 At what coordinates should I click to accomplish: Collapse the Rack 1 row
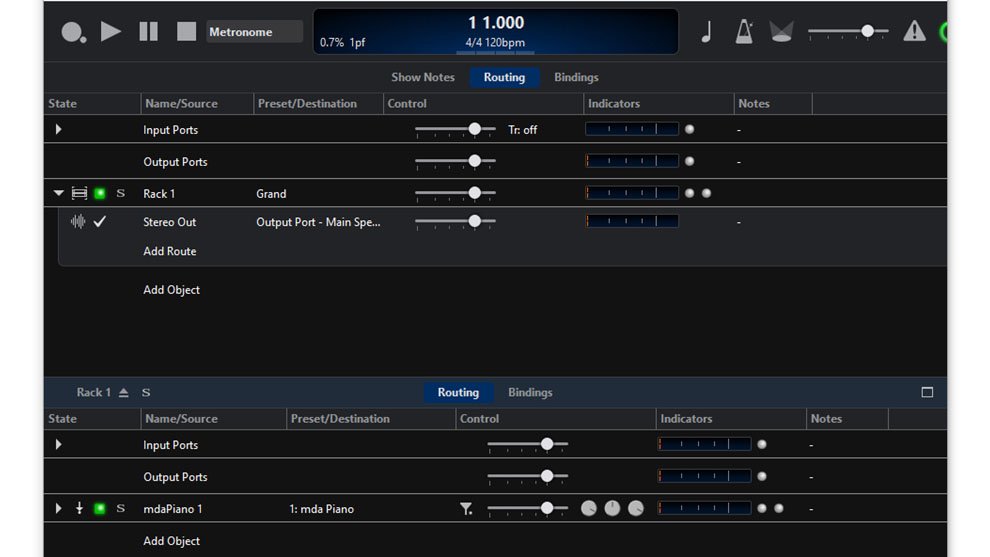click(x=58, y=194)
